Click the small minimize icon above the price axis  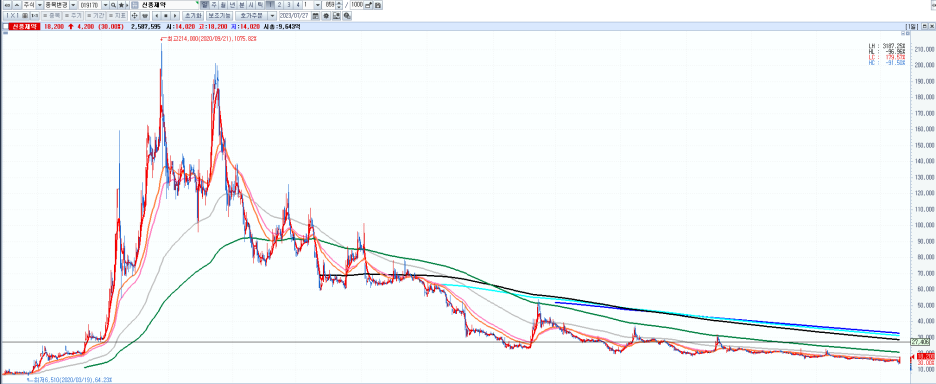click(903, 33)
